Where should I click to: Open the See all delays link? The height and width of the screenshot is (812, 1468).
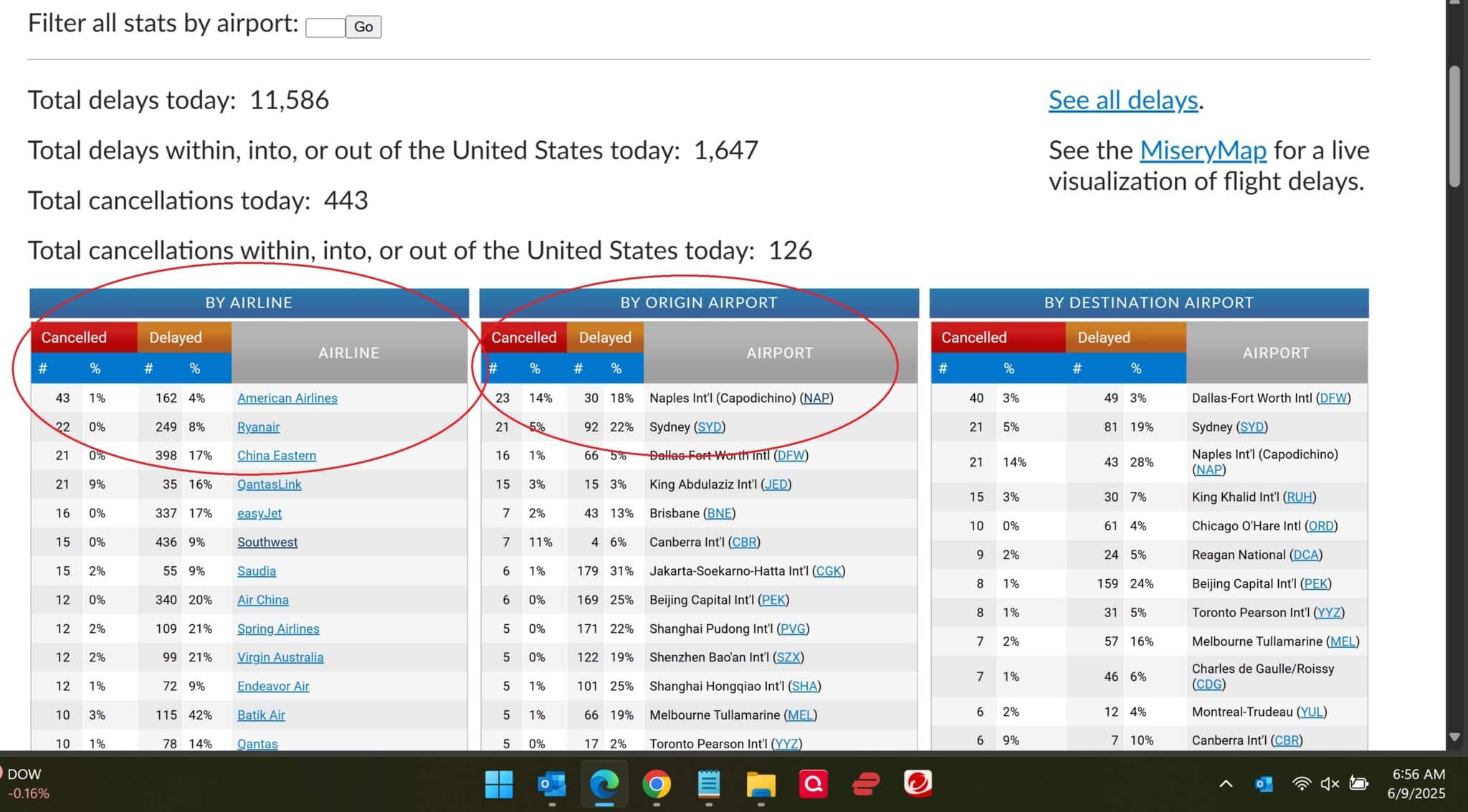coord(1123,100)
